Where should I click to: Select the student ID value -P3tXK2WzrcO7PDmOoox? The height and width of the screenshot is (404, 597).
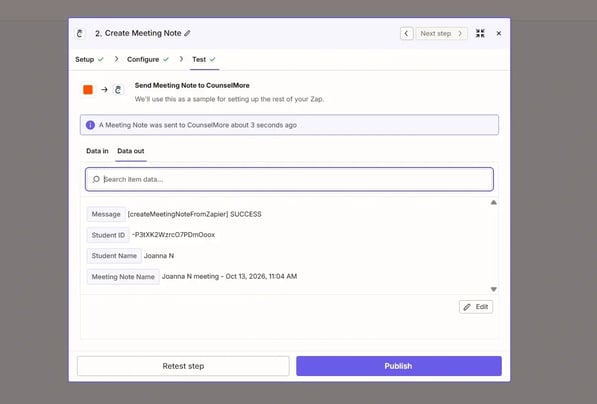[x=173, y=235]
